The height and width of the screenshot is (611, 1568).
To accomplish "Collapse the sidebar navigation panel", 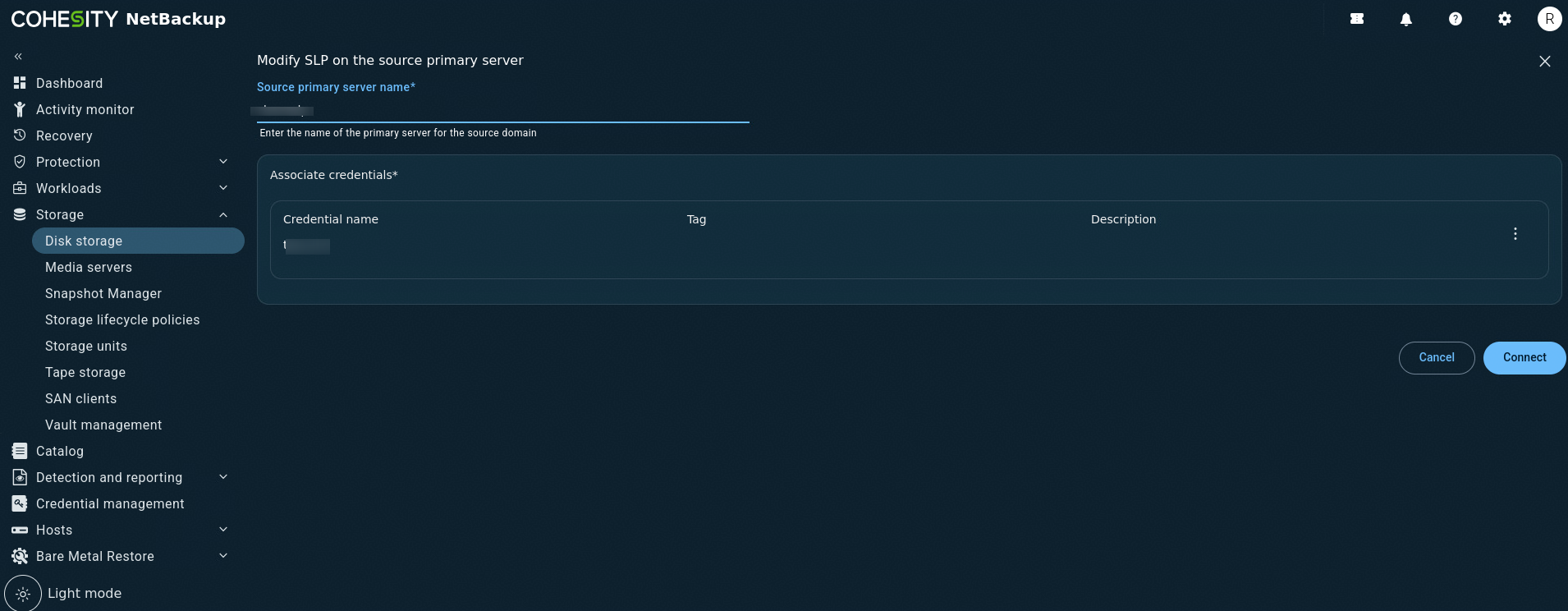I will pyautogui.click(x=18, y=57).
